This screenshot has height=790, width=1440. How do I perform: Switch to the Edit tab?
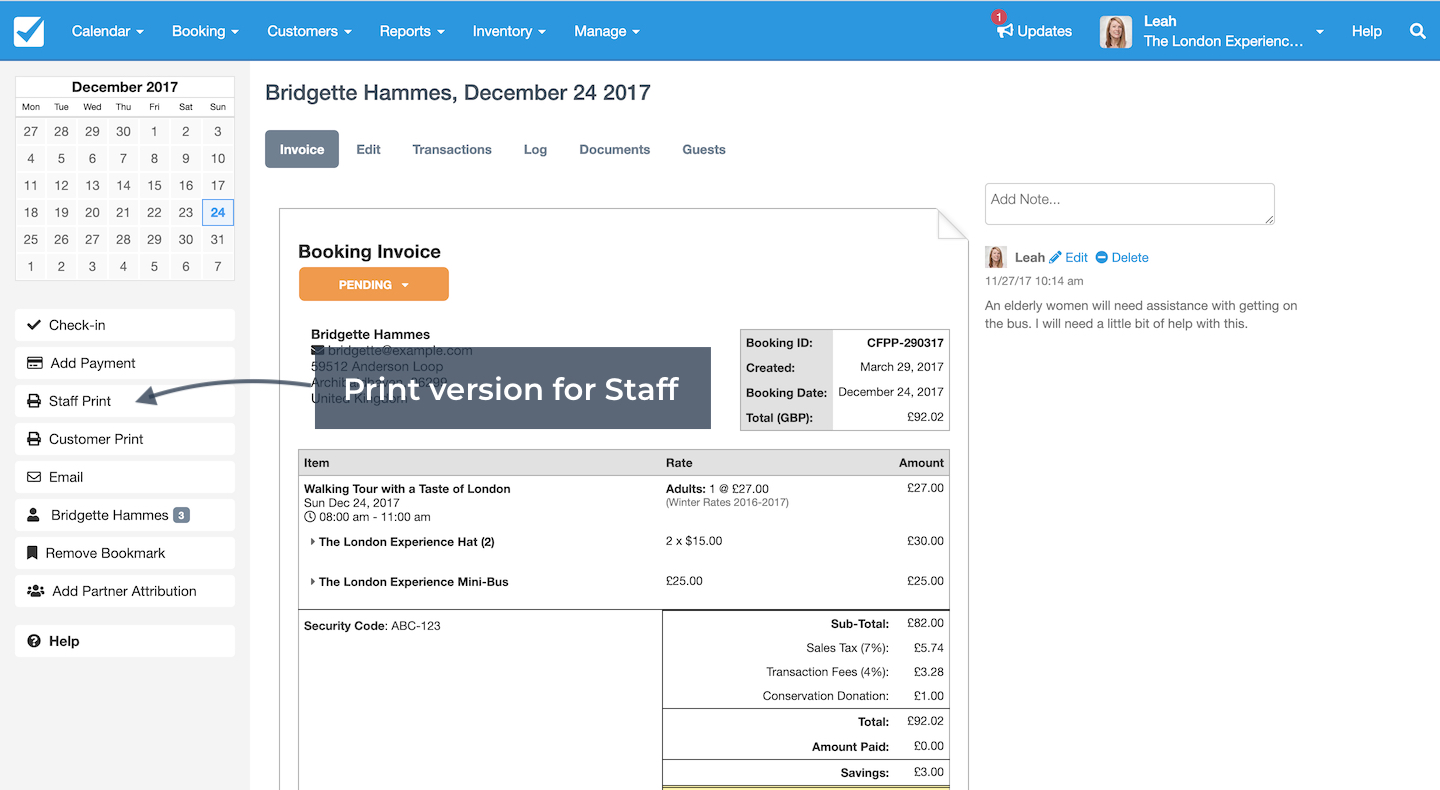coord(368,149)
